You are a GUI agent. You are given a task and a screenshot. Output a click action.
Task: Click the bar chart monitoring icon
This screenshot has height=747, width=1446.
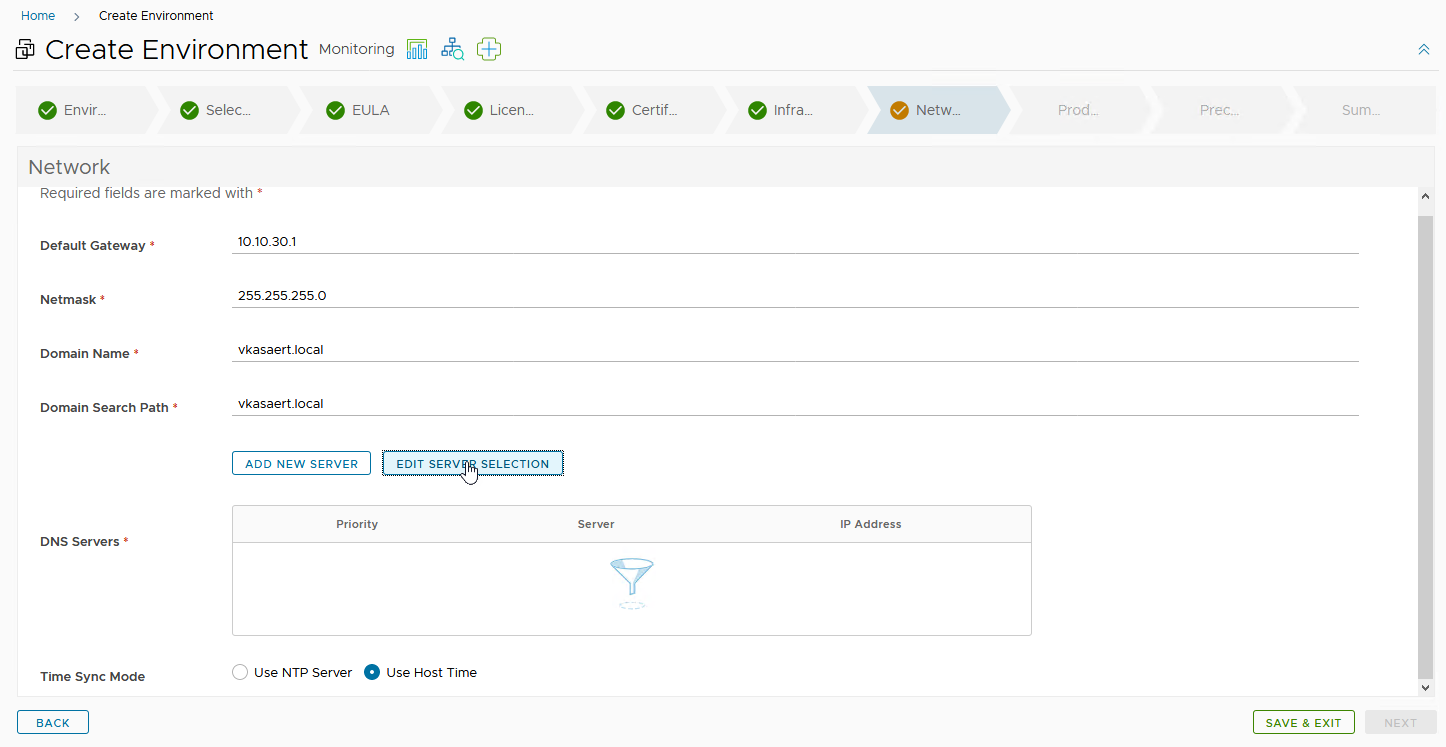[417, 49]
